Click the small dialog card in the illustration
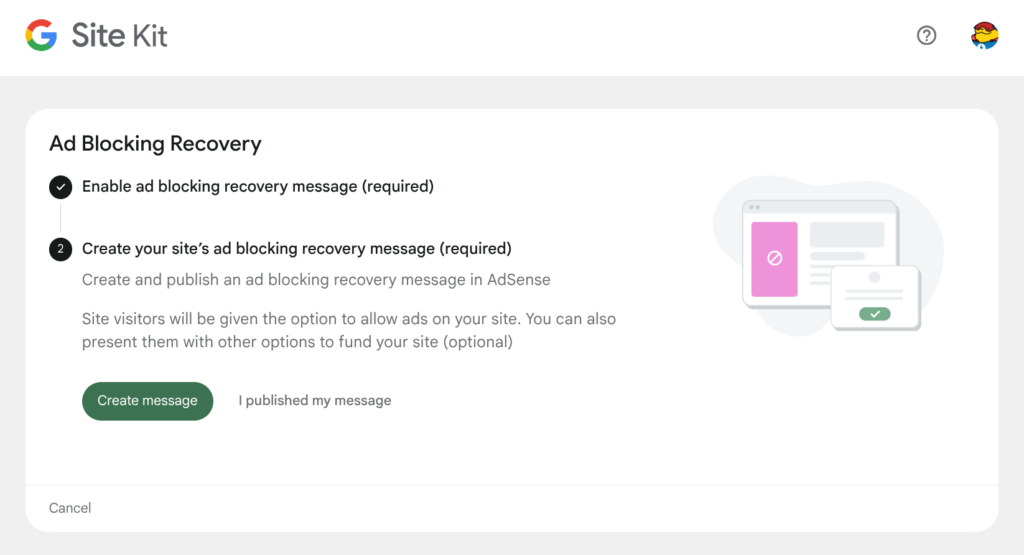Viewport: 1024px width, 555px height. click(x=876, y=298)
